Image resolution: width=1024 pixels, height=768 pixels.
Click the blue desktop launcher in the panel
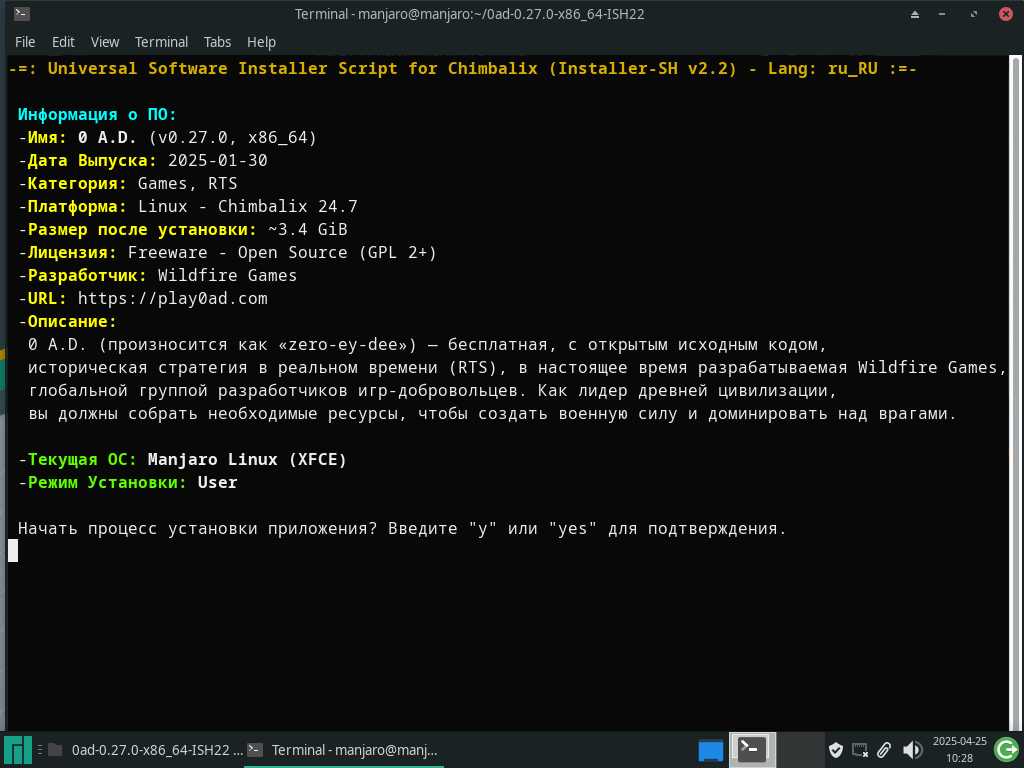tap(710, 750)
